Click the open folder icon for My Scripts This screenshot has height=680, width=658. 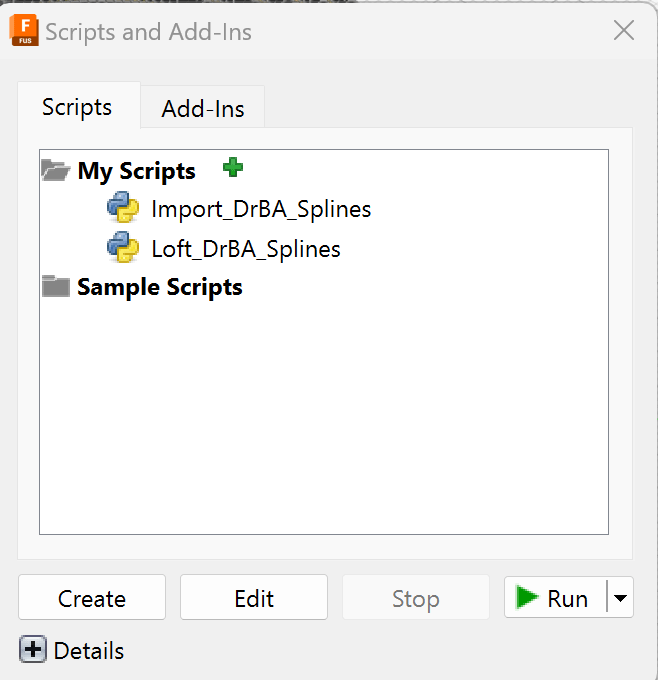pyautogui.click(x=56, y=170)
